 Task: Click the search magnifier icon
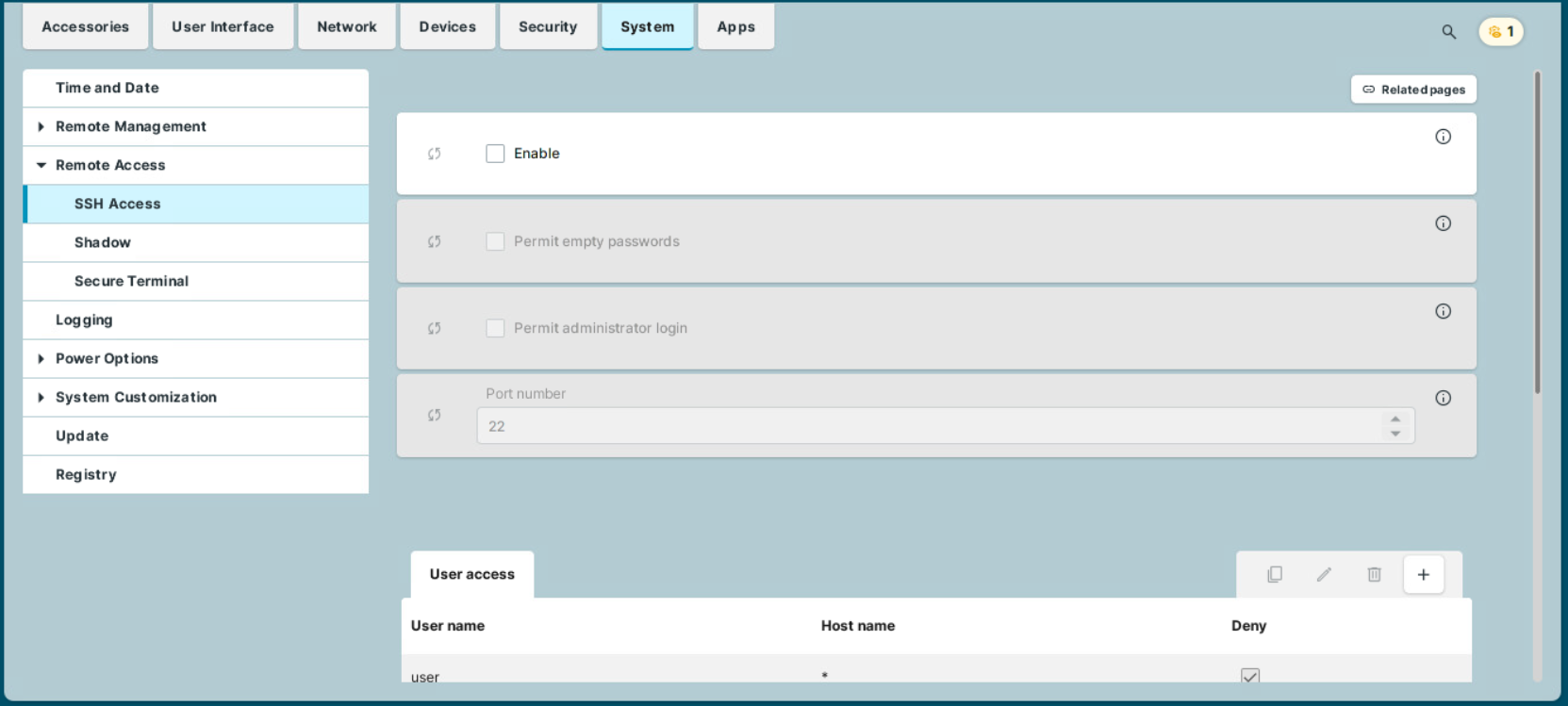coord(1448,32)
